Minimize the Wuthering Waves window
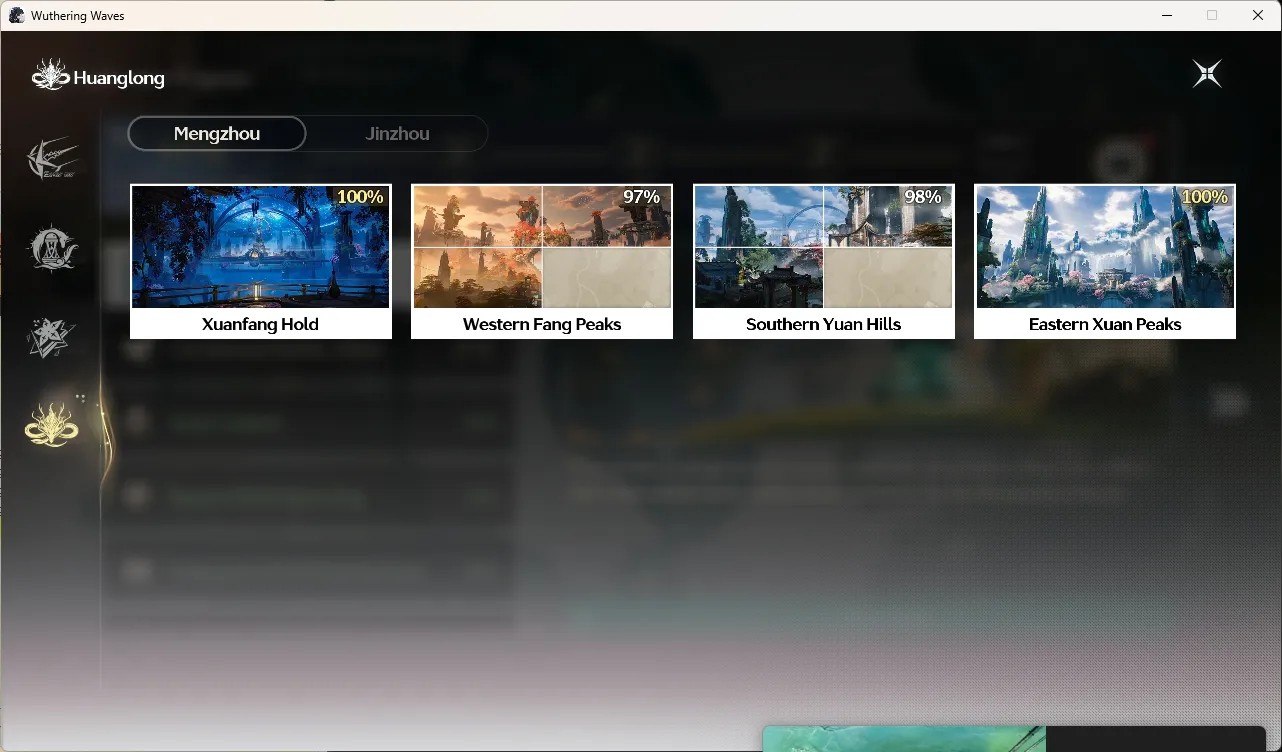Viewport: 1282px width, 752px height. coord(1167,15)
